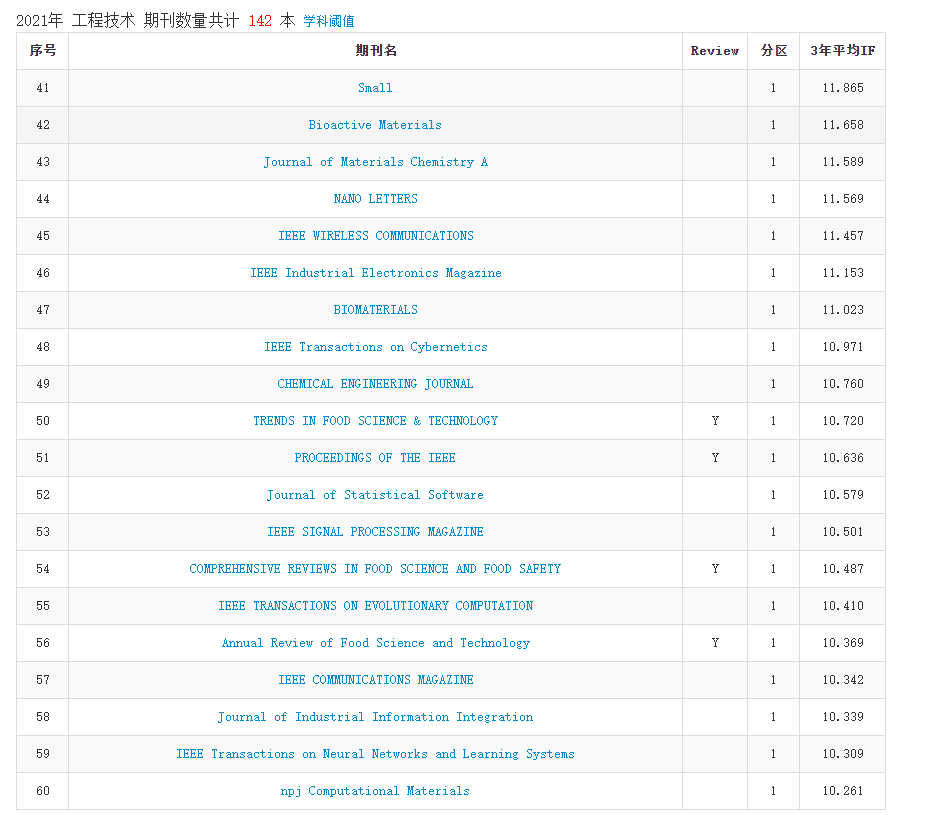The height and width of the screenshot is (815, 951).
Task: Select IF value 11.023
Action: click(x=842, y=310)
